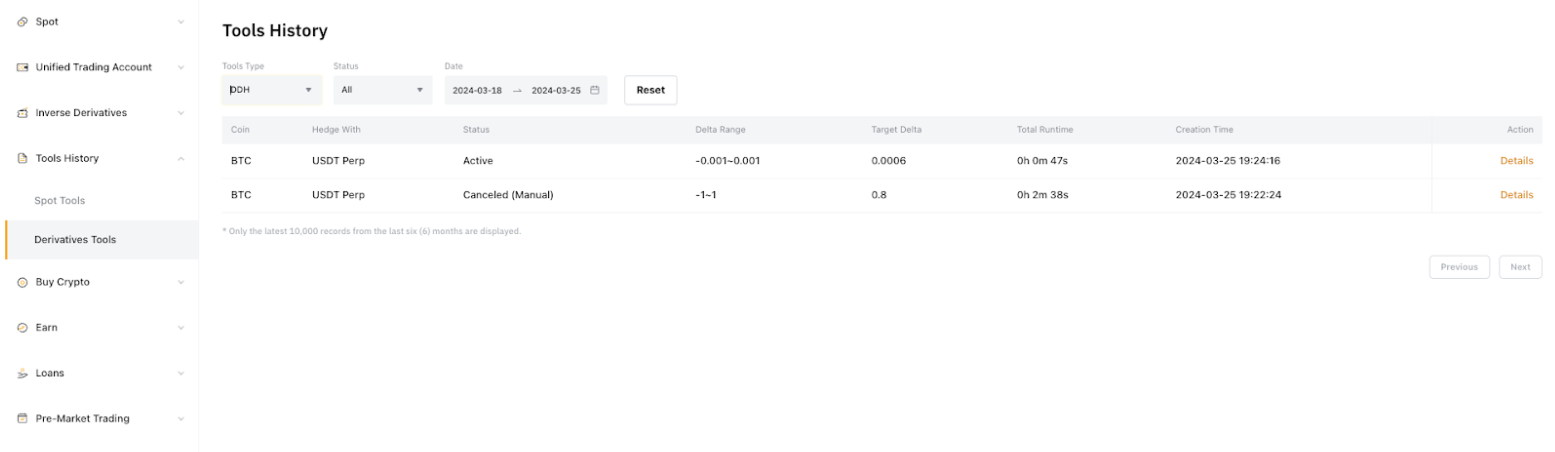Select Derivatives Tools submenu item
The height and width of the screenshot is (452, 1555).
pos(75,240)
